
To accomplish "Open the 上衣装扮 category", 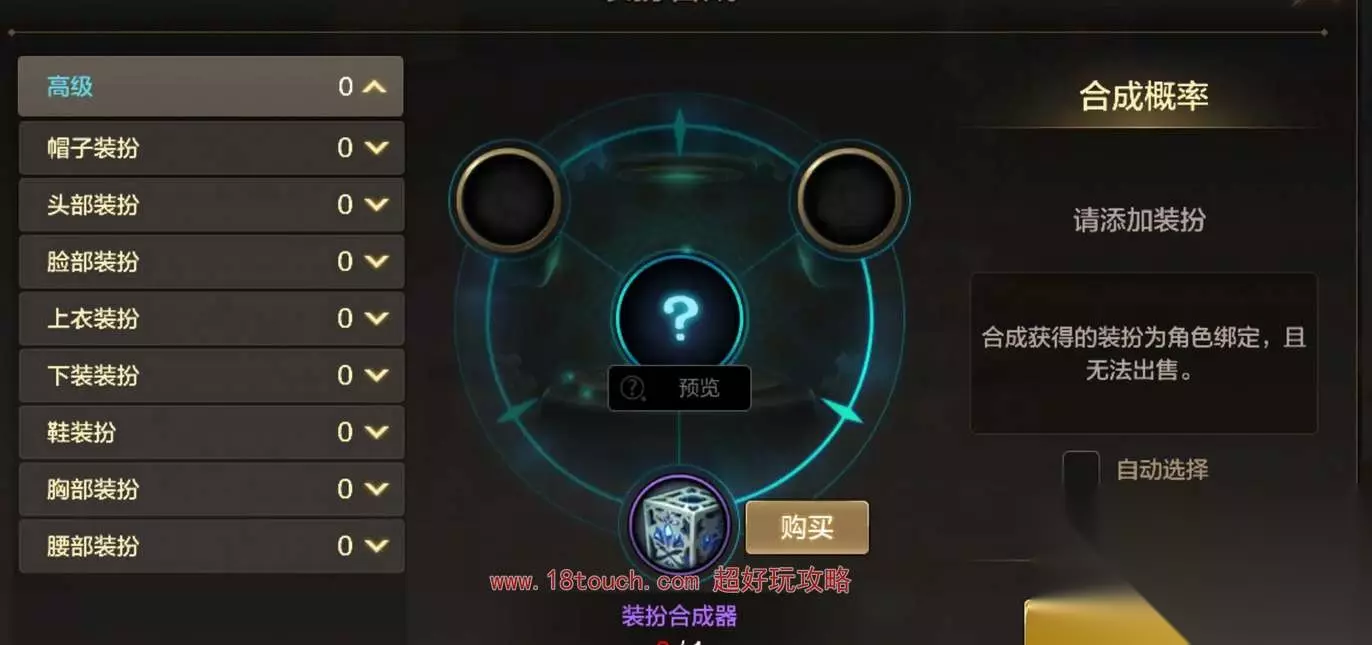I will 211,319.
